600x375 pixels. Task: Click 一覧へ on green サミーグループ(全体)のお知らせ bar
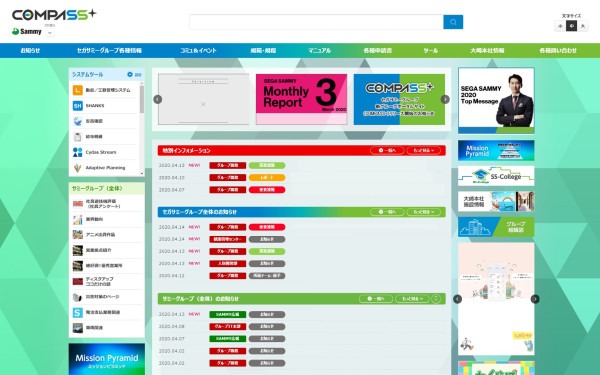coord(376,298)
